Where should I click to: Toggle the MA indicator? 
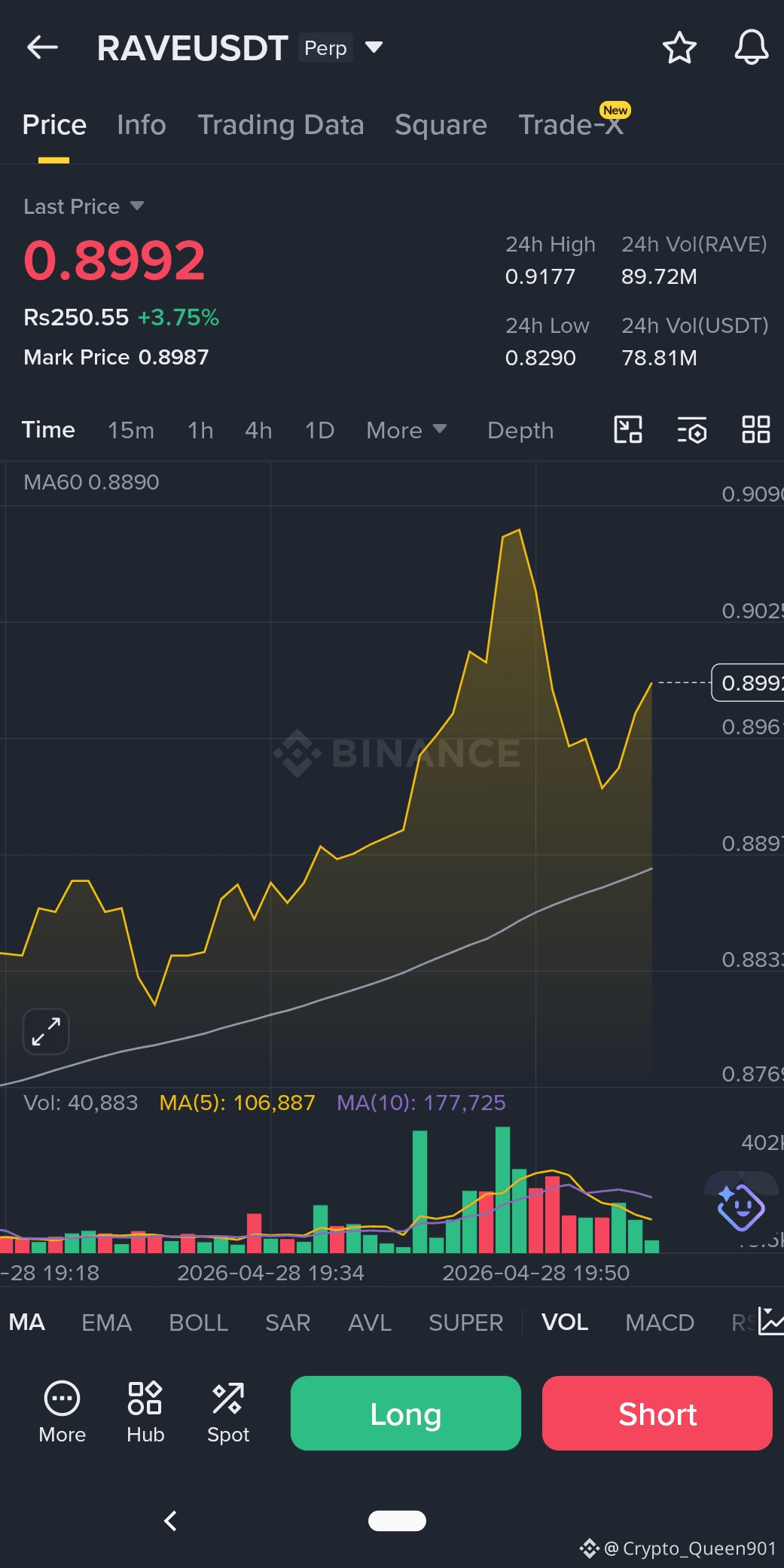click(27, 1322)
